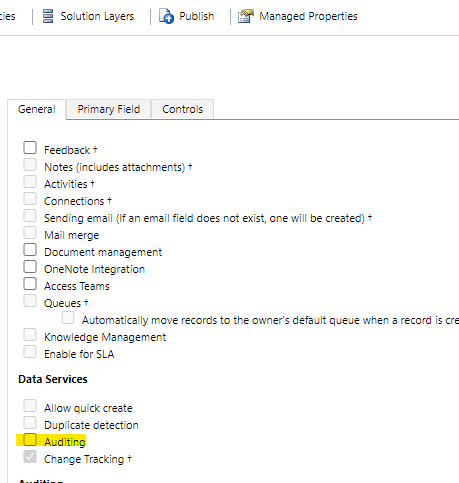Toggle Knowledge Management checkbox
Screen dimensions: 459x483
click(x=30, y=334)
